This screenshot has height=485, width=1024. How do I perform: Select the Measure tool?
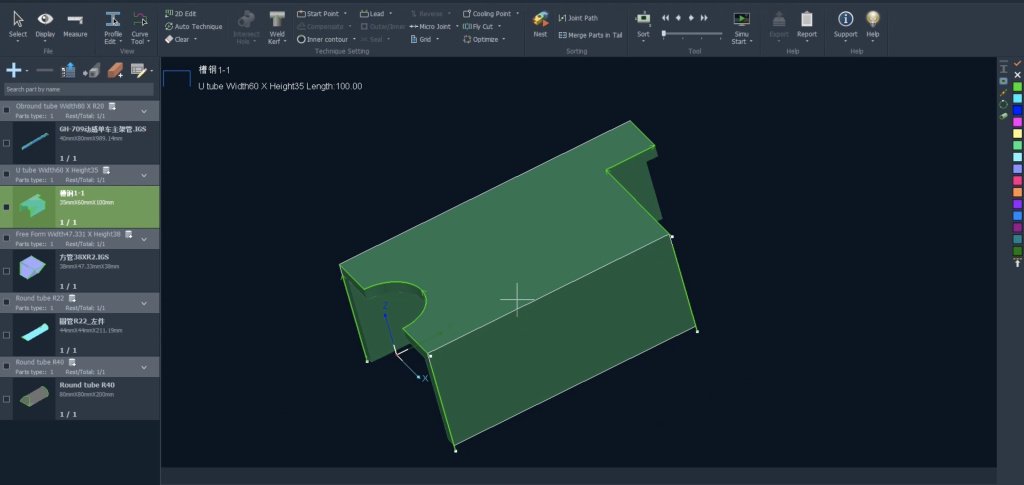click(75, 24)
